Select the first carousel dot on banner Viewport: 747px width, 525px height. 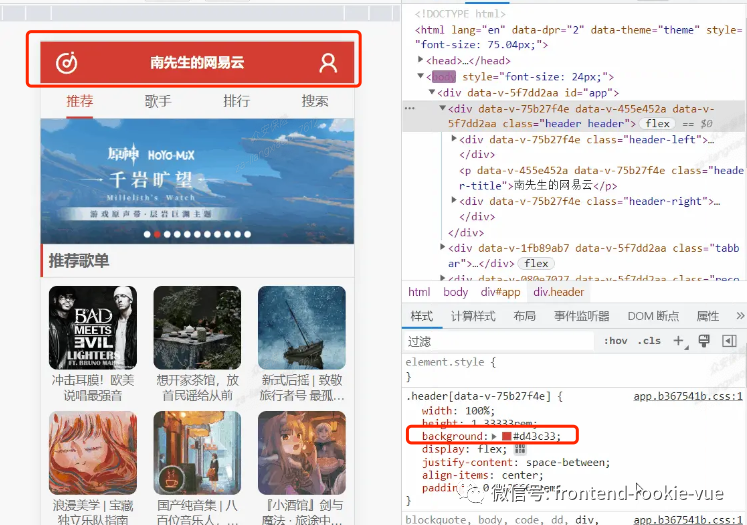tap(147, 234)
